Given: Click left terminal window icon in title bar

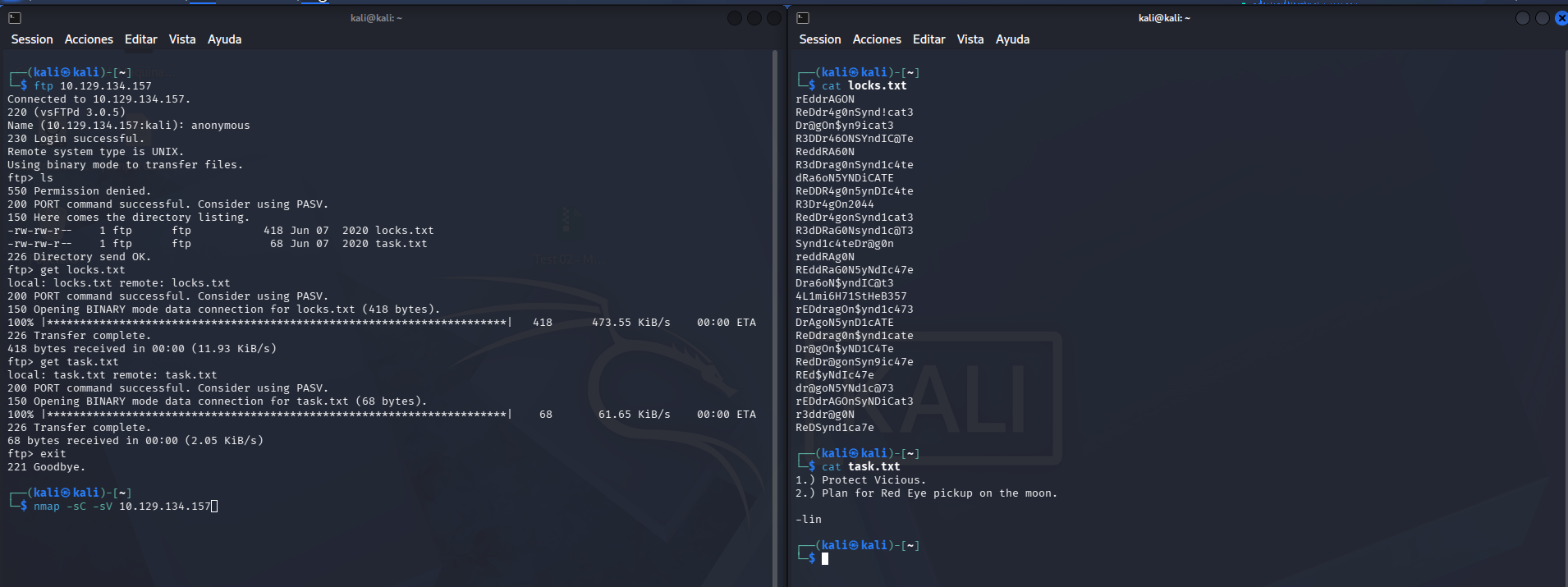Looking at the screenshot, I should click(x=14, y=18).
